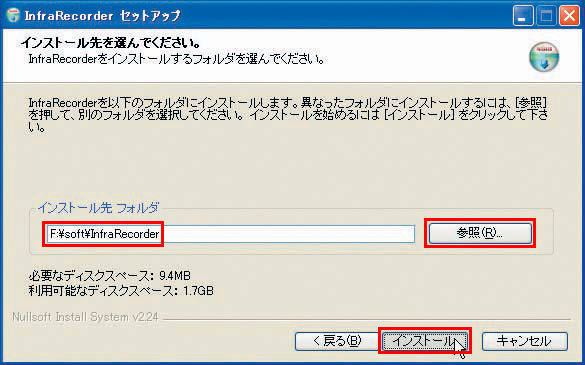
Task: Select the text '利用可能なディスクスペース: 1.7GB'
Action: 121,291
